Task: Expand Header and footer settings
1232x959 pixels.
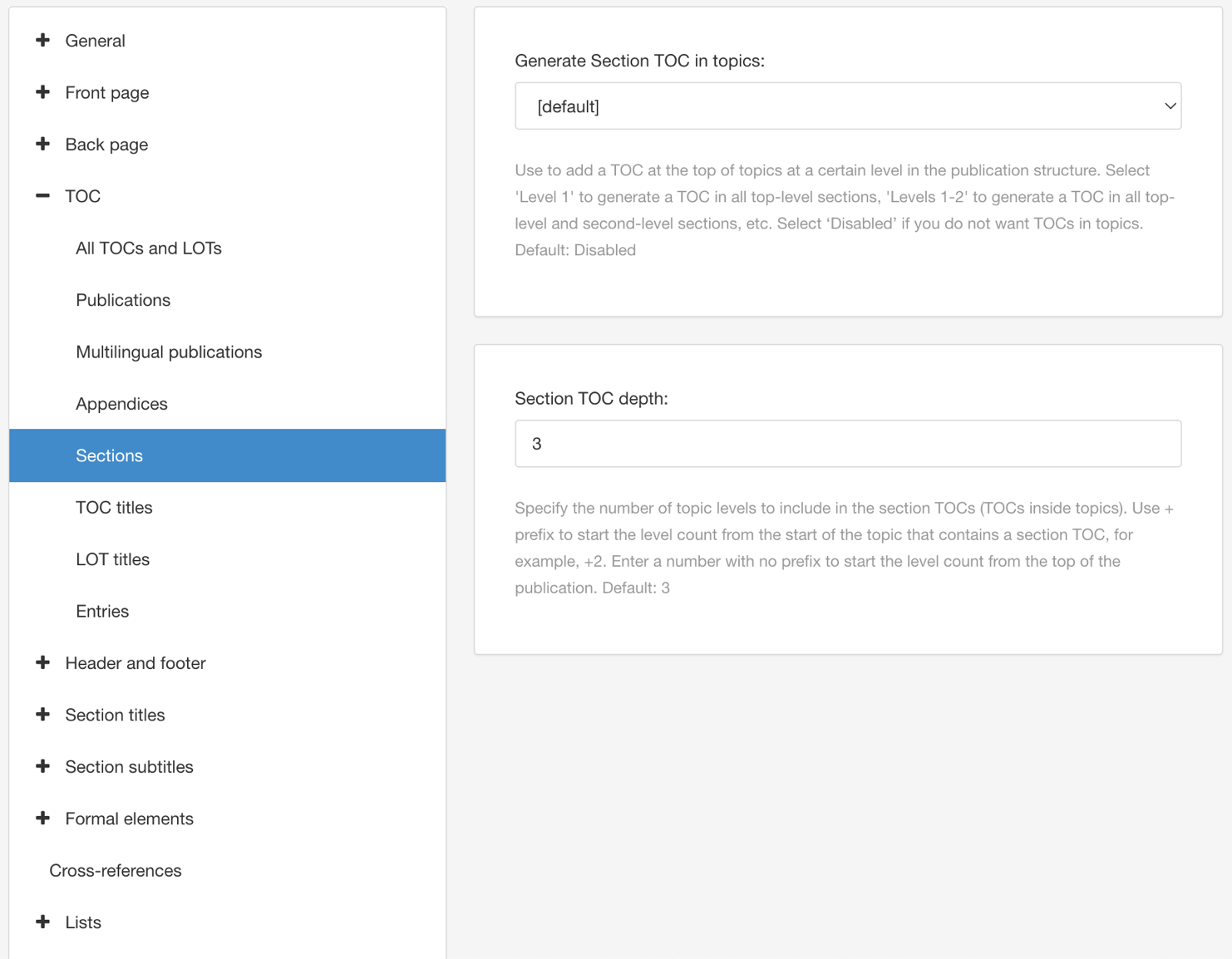Action: (42, 662)
